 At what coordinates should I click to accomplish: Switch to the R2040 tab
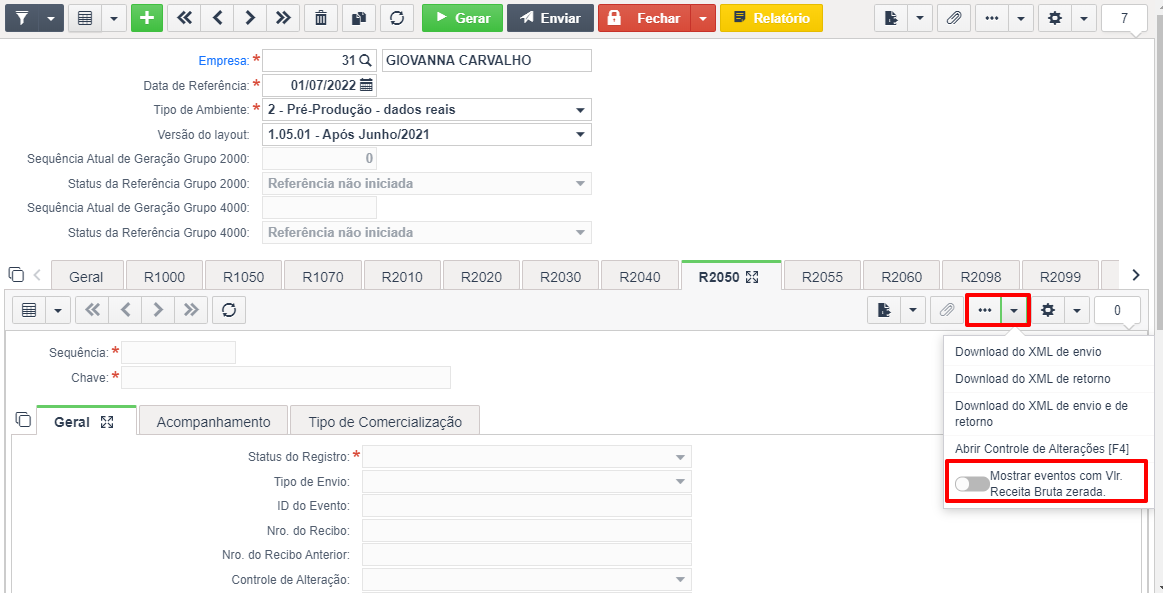[639, 277]
